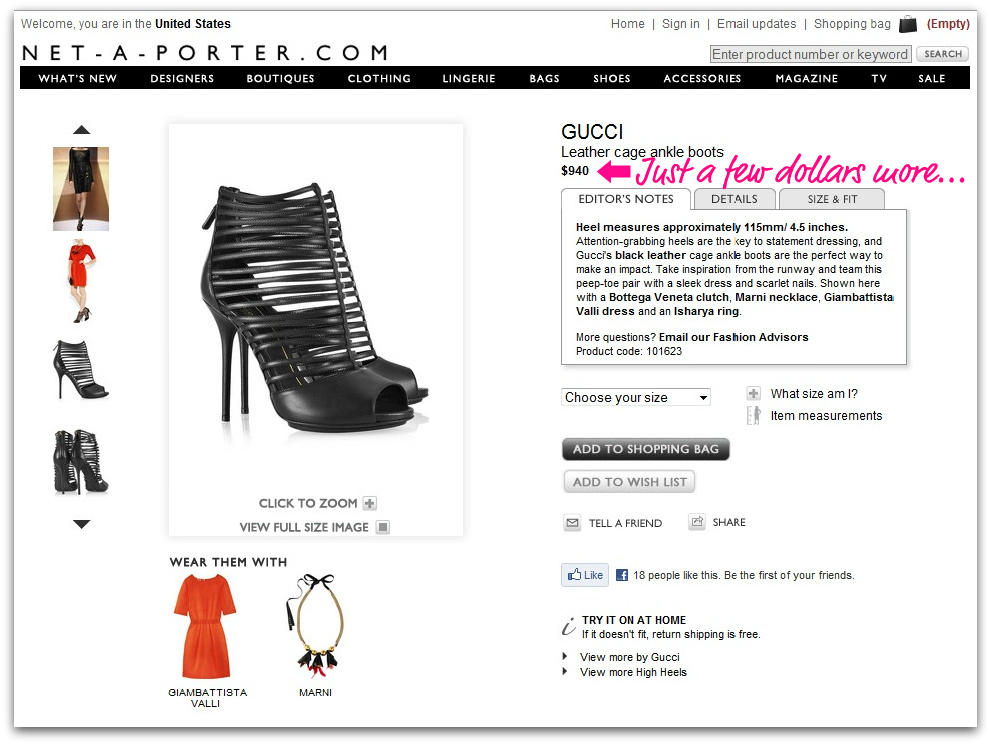This screenshot has width=991, height=745.
Task: Click the plus icon beside Click to Zoom
Action: pos(370,503)
